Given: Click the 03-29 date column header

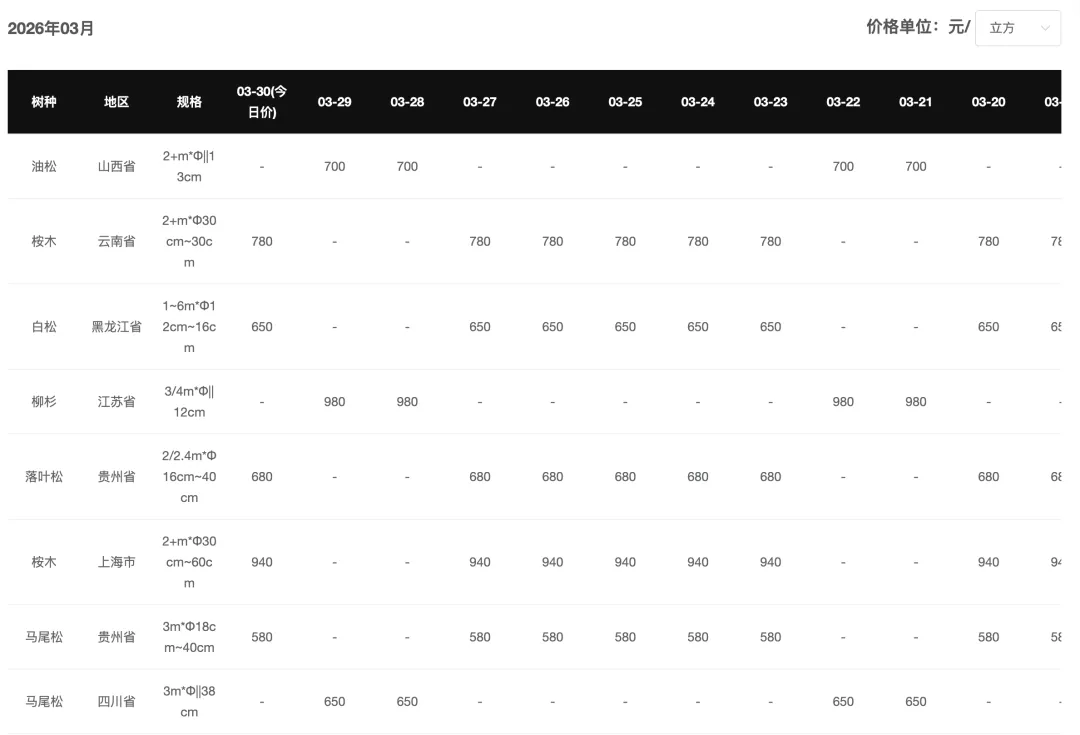Looking at the screenshot, I should (x=335, y=102).
